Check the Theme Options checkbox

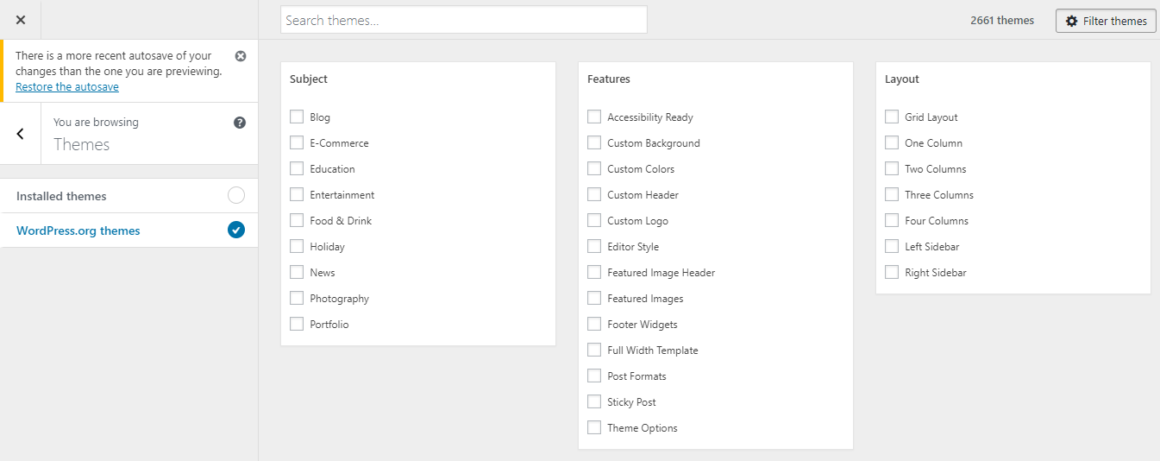[x=594, y=428]
